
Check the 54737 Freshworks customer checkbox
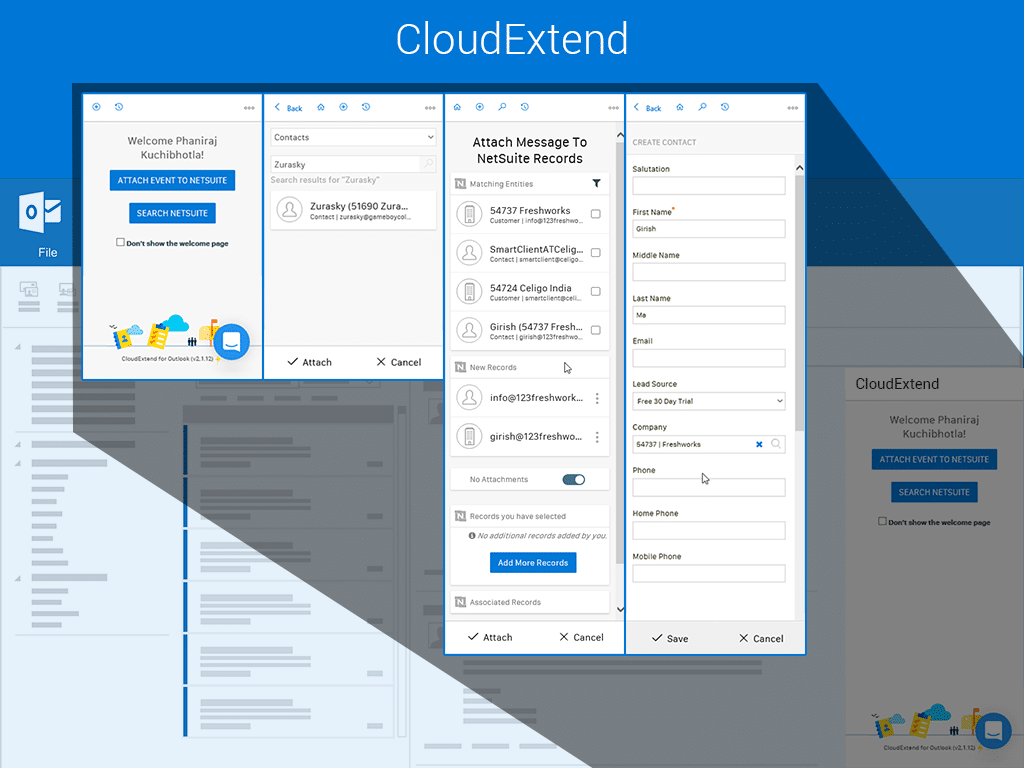click(x=596, y=214)
